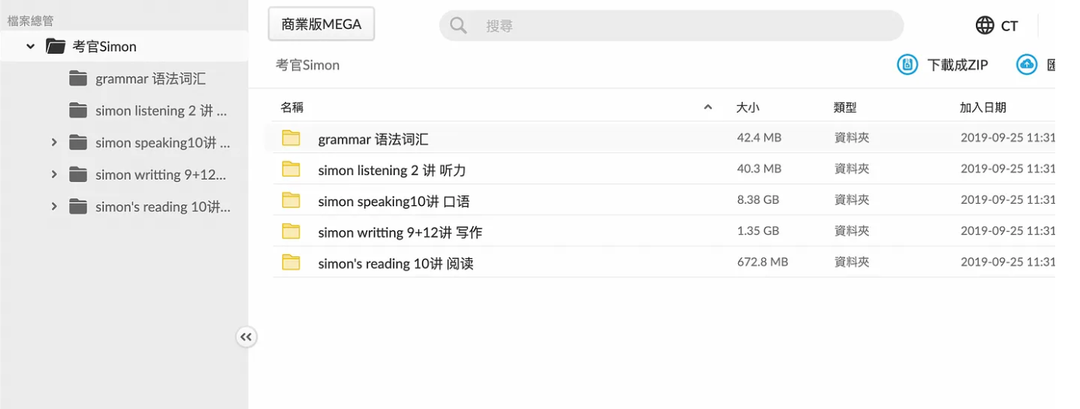Click sidebar folder icon for simon listening
1080x409 pixels.
[x=78, y=110]
